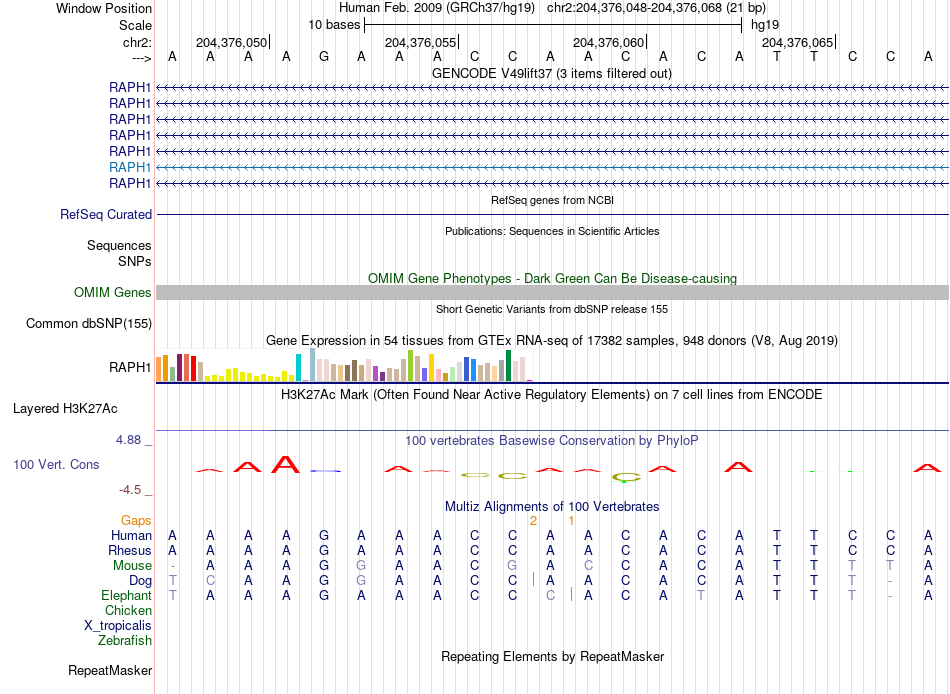This screenshot has height=694, width=950.
Task: Click the dark green bar in GTEx chart
Action: pyautogui.click(x=508, y=365)
